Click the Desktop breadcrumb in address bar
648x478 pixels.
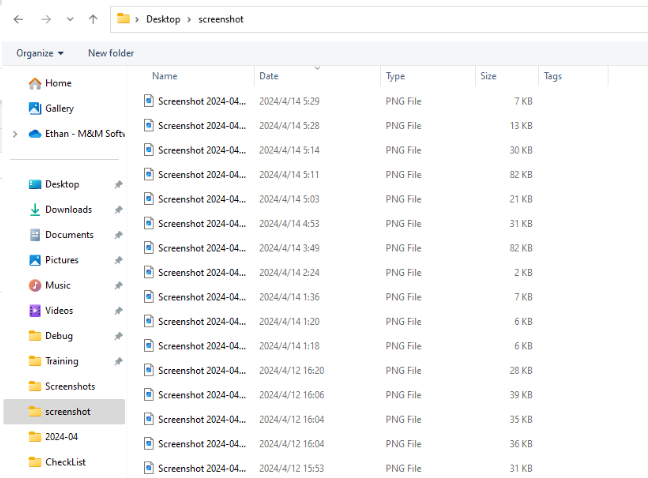click(163, 19)
